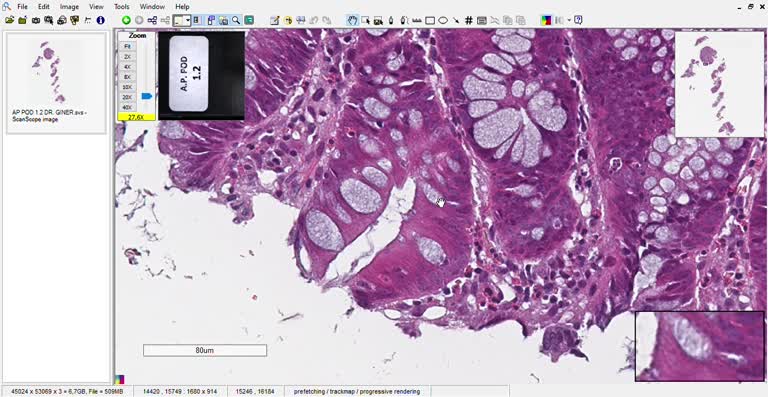
Task: Set zoom to 20X
Action: pos(127,97)
